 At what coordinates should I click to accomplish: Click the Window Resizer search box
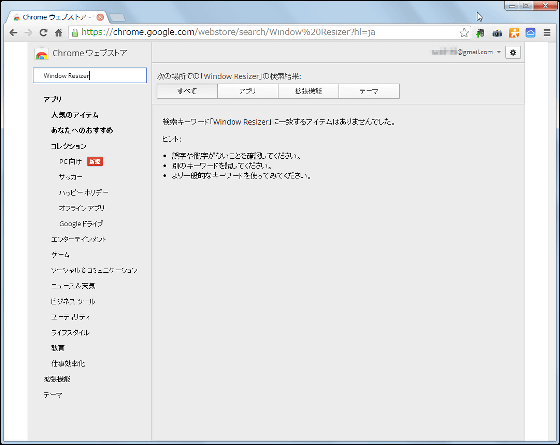(90, 75)
